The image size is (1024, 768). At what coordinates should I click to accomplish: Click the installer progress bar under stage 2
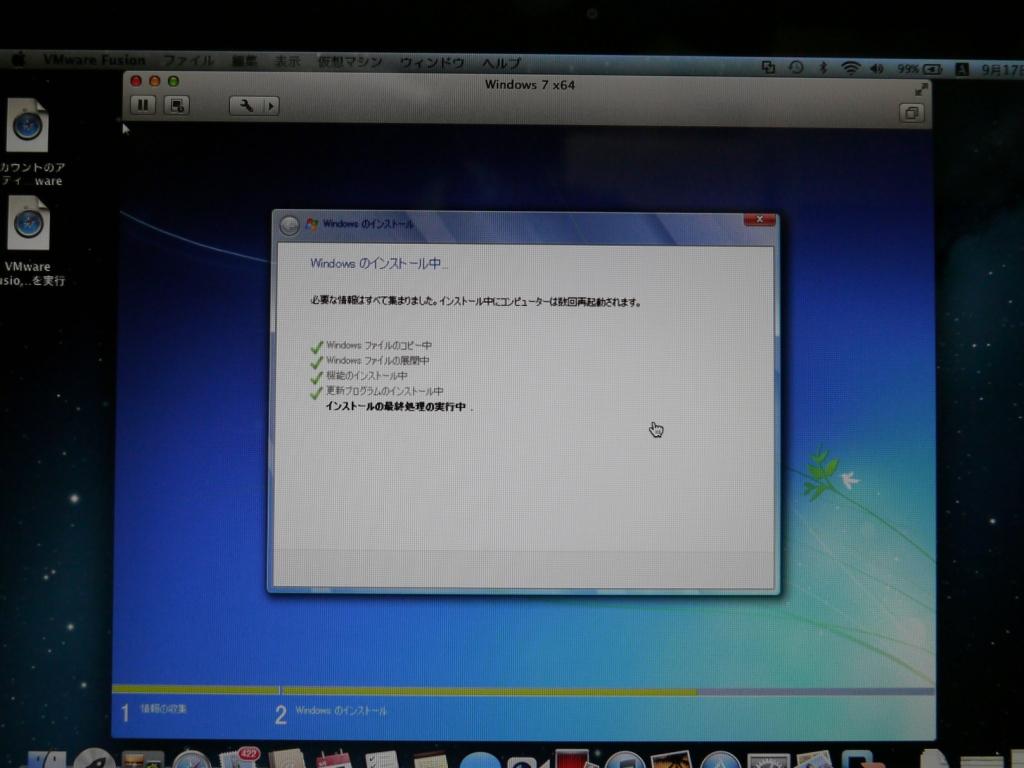pos(607,691)
